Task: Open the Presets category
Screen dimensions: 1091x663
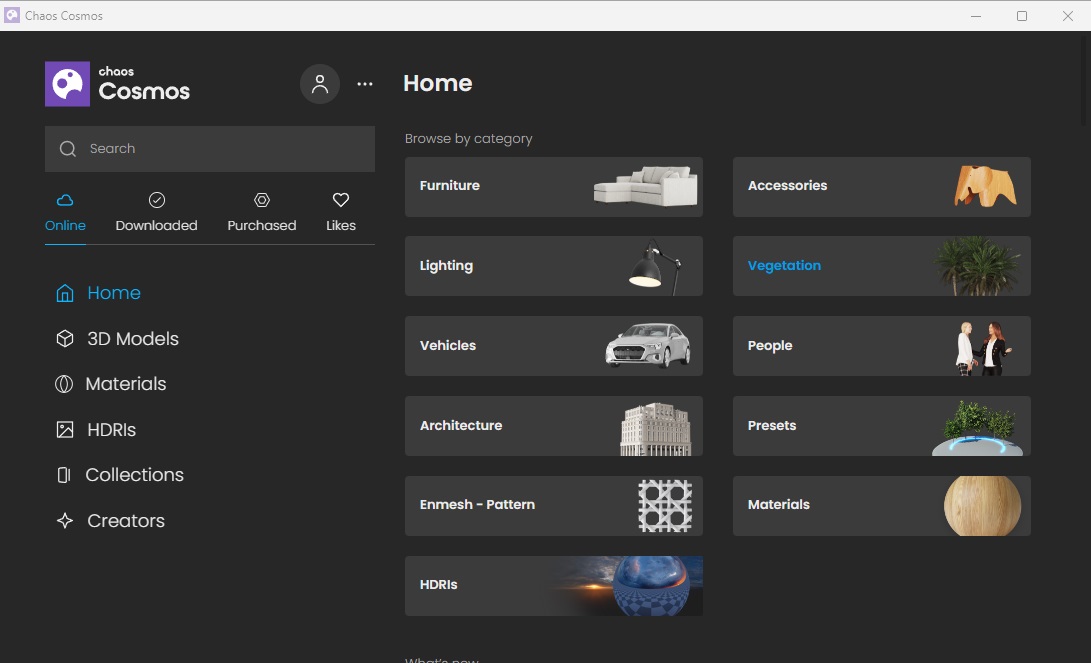Action: 882,426
